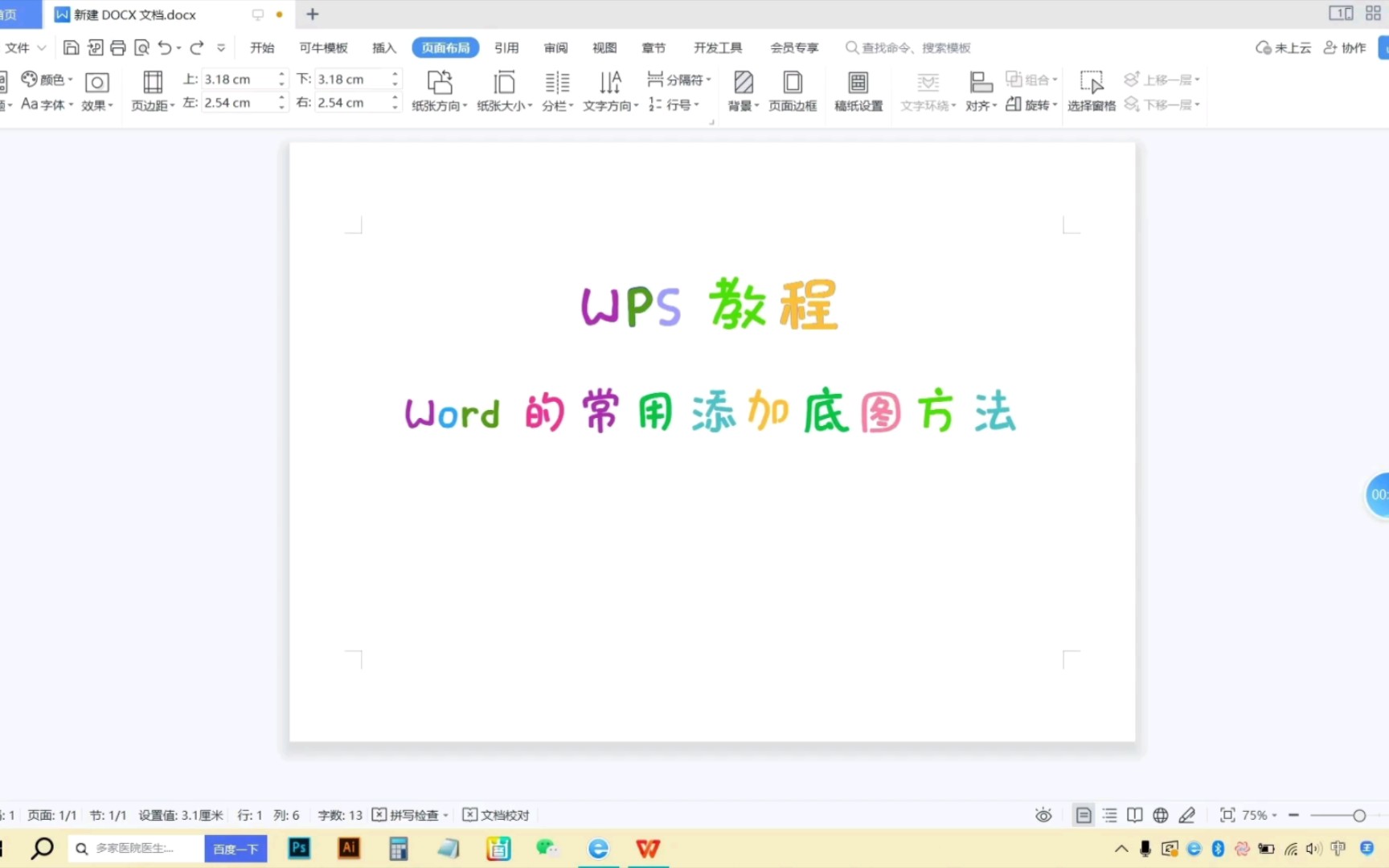Viewport: 1389px width, 868px height.
Task: Click Page Border (页面边框) icon
Action: click(x=793, y=91)
